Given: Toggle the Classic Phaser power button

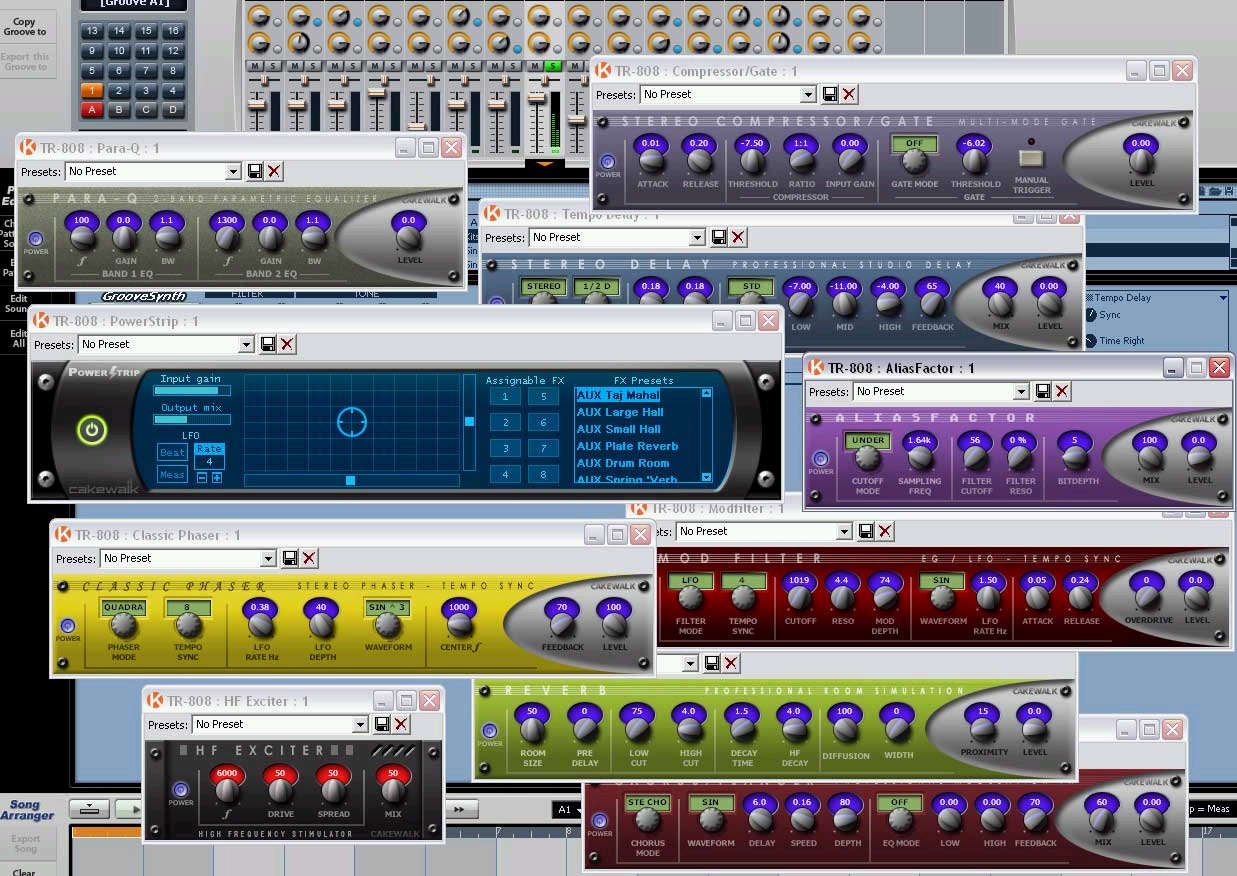Looking at the screenshot, I should point(68,626).
